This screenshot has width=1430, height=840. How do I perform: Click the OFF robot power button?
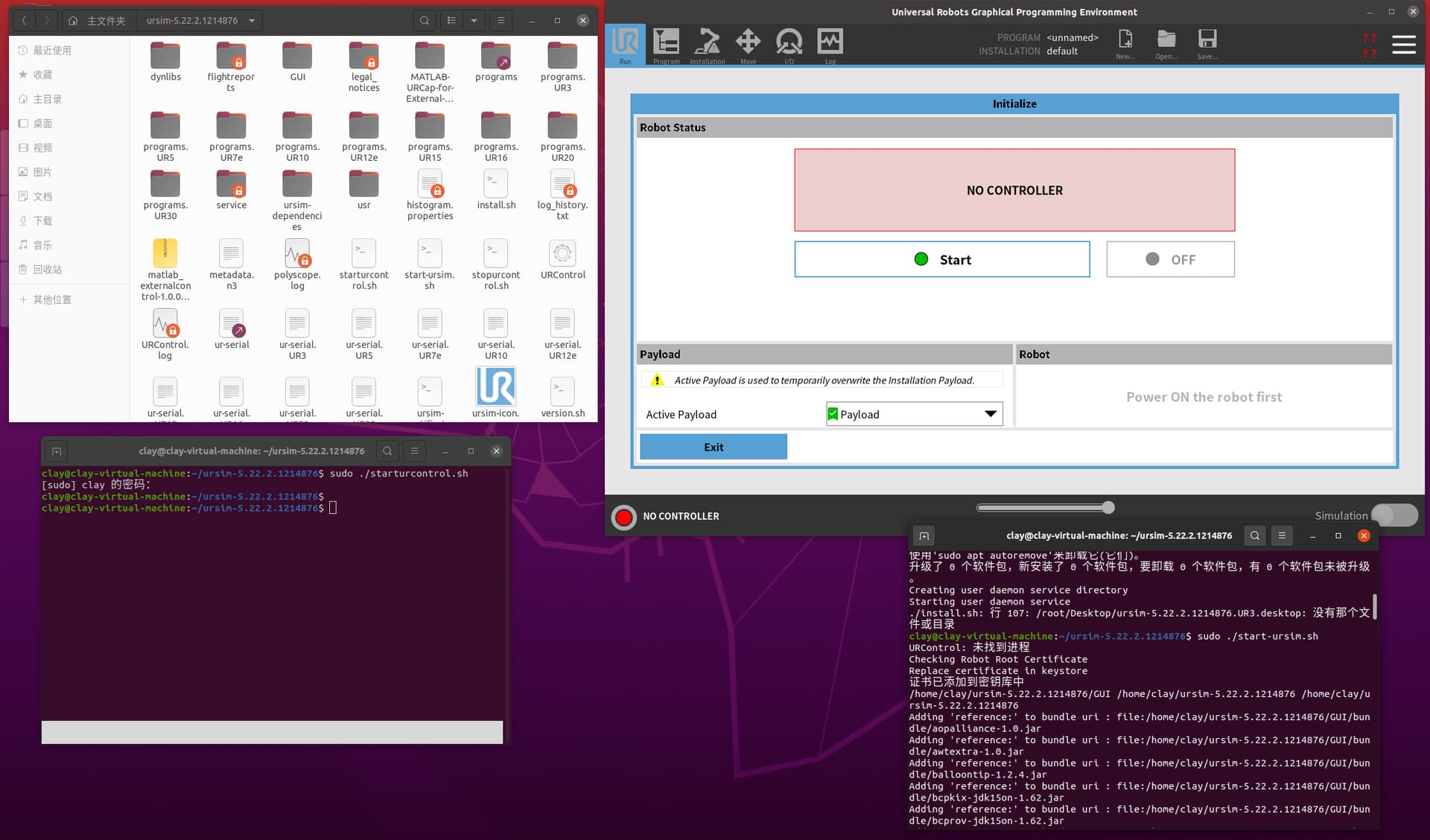[1170, 259]
